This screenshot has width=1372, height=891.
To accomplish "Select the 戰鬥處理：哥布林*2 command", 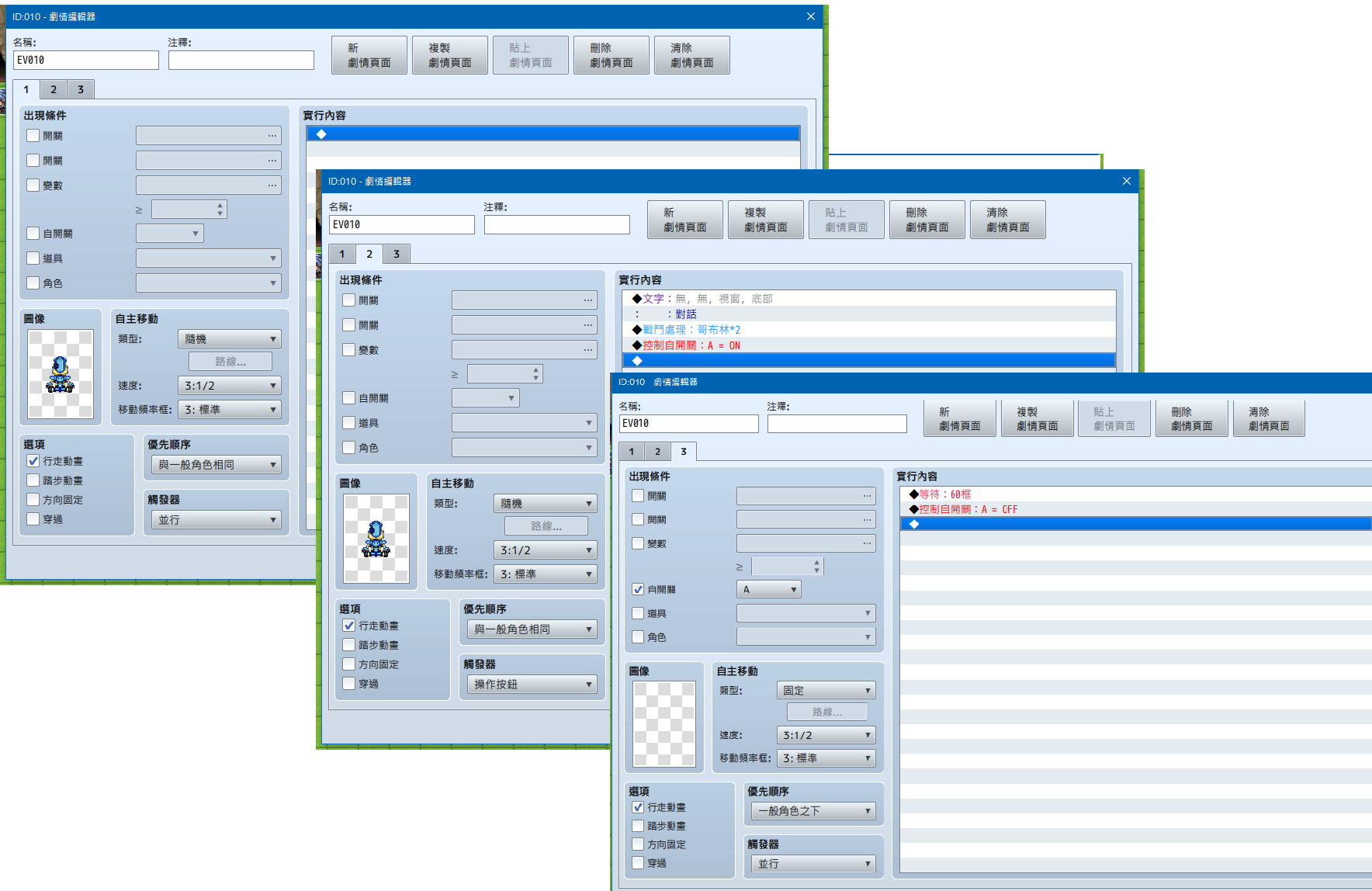I will point(869,330).
